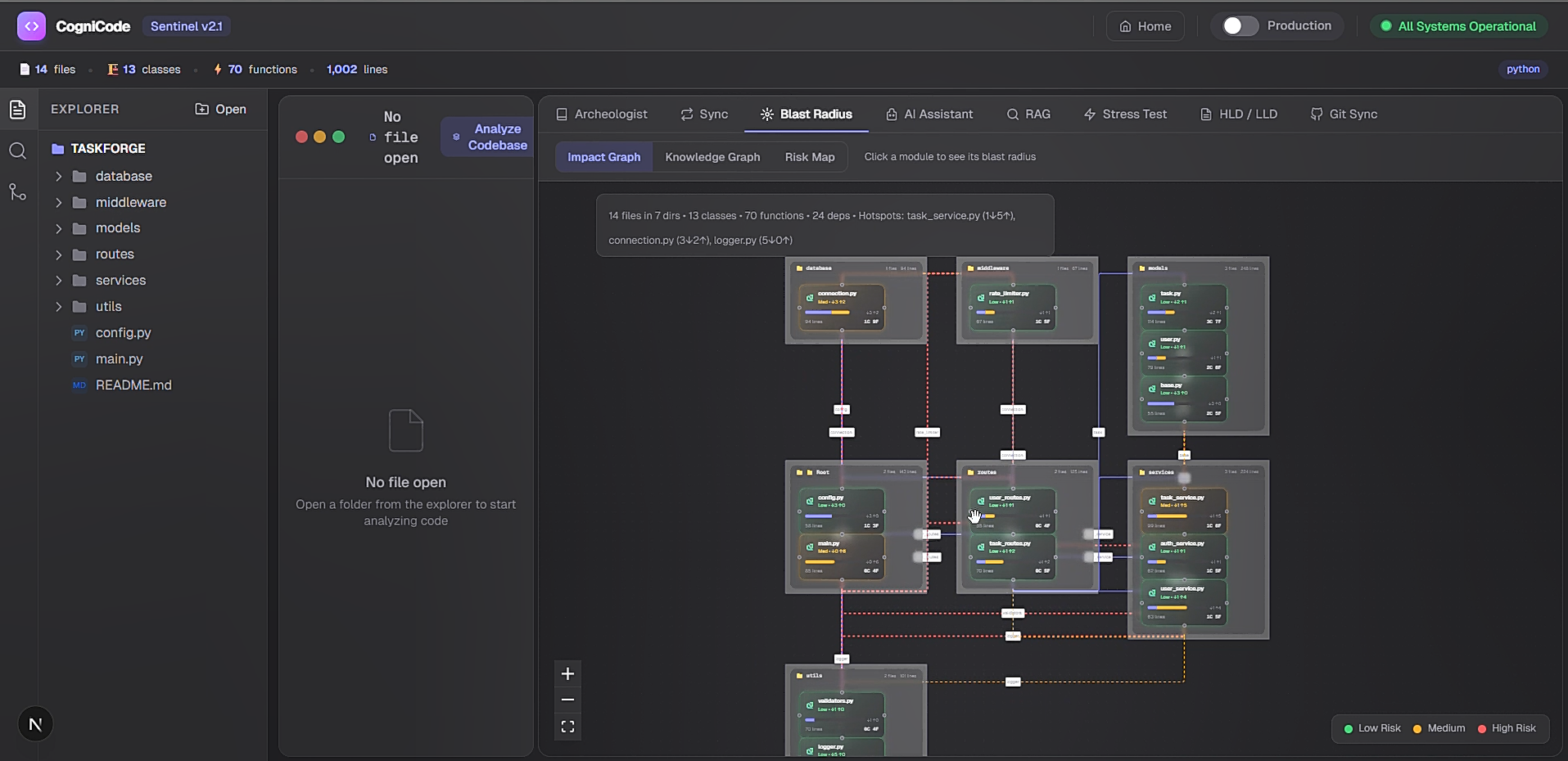Viewport: 1568px width, 761px height.
Task: Expand the services folder chevron
Action: (x=58, y=281)
